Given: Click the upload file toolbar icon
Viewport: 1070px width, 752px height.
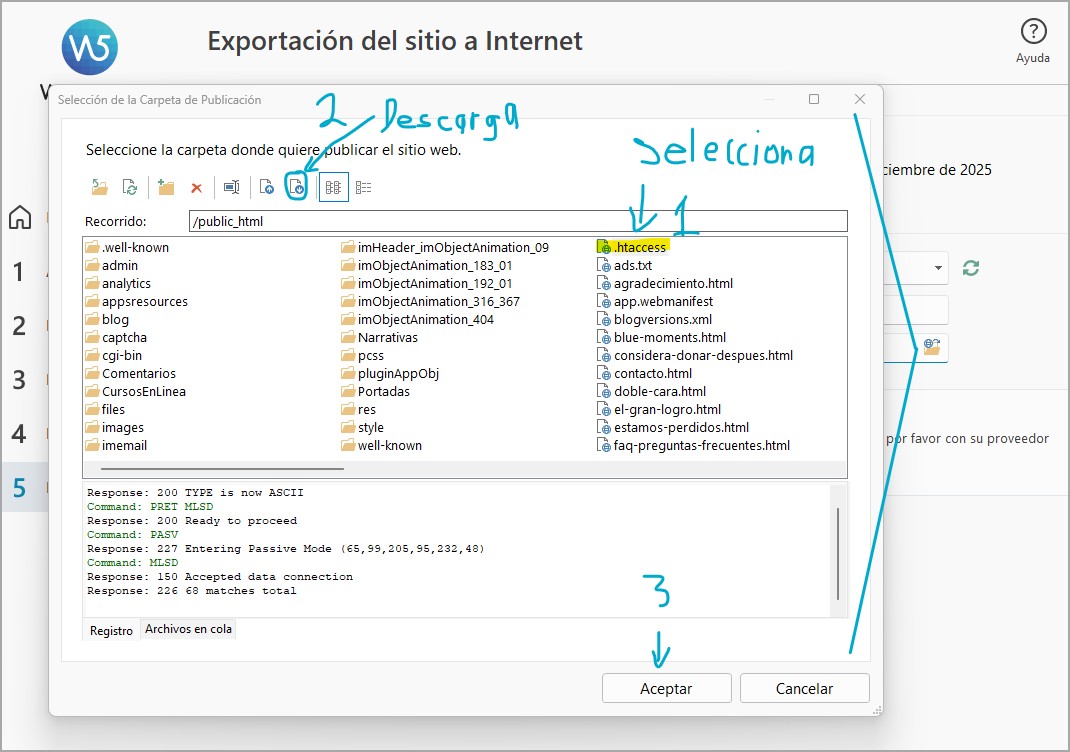Looking at the screenshot, I should 266,187.
